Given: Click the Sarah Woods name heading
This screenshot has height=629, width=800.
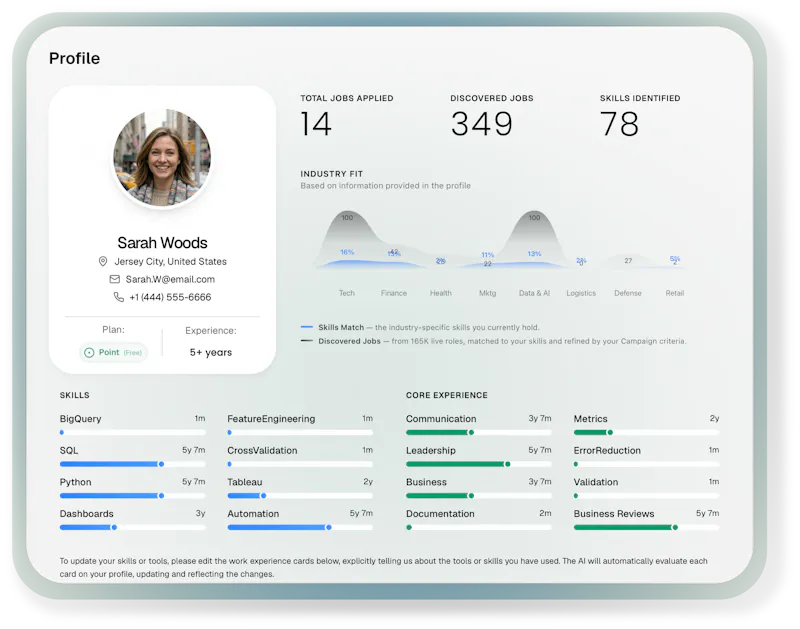Looking at the screenshot, I should click(x=162, y=243).
